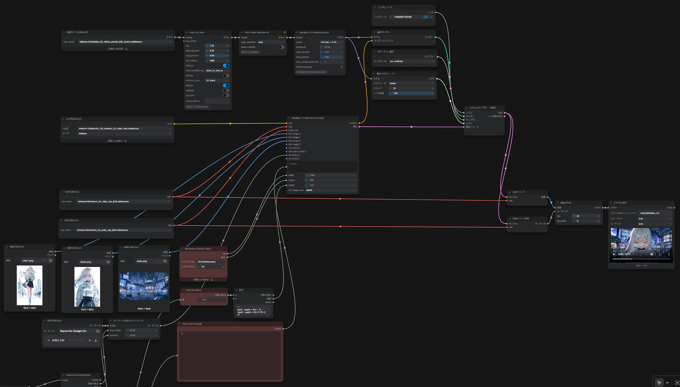Collapse the audio load node chevron
Image resolution: width=680 pixels, height=387 pixels.
click(45, 321)
